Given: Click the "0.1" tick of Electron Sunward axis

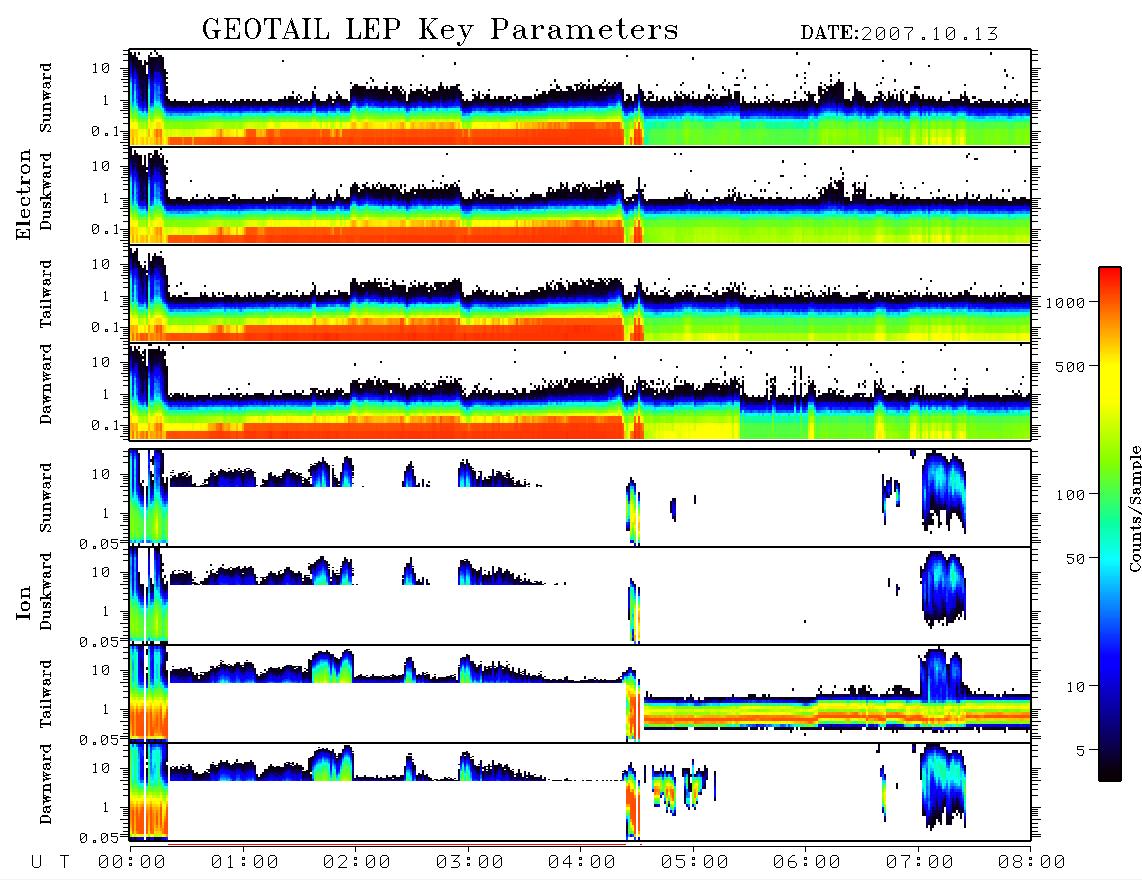Looking at the screenshot, I should click(106, 132).
